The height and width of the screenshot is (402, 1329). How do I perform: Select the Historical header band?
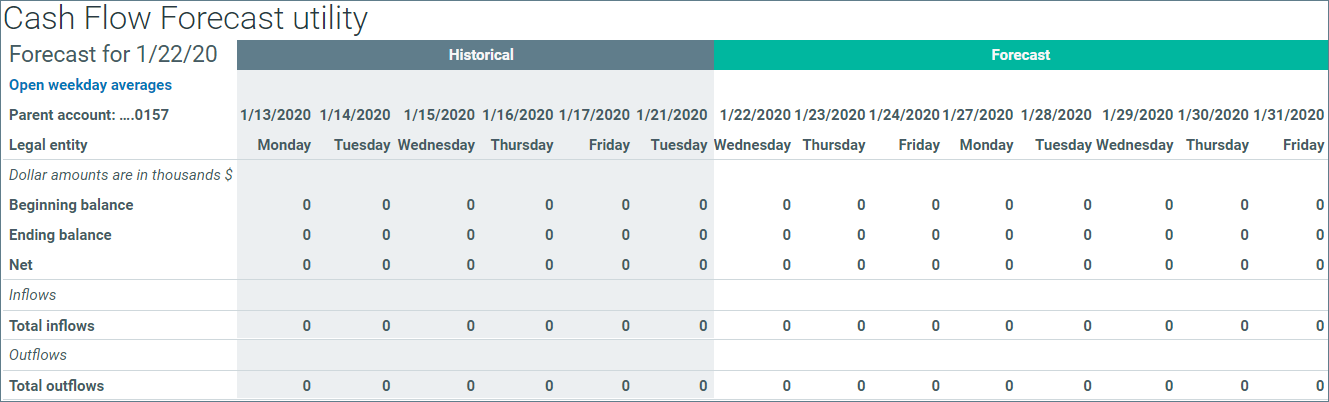coord(475,55)
